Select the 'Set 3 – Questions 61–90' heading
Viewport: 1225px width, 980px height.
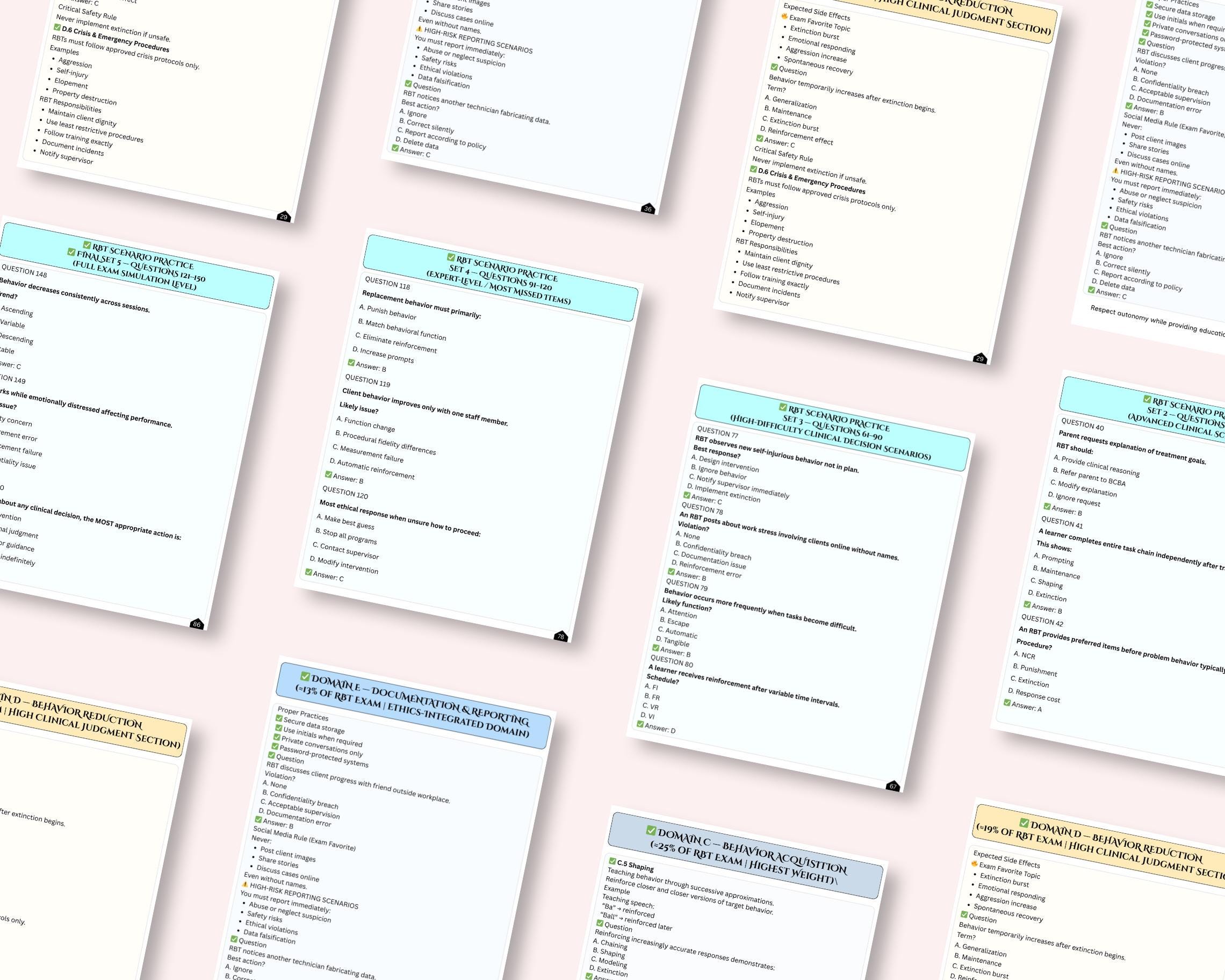click(x=832, y=427)
